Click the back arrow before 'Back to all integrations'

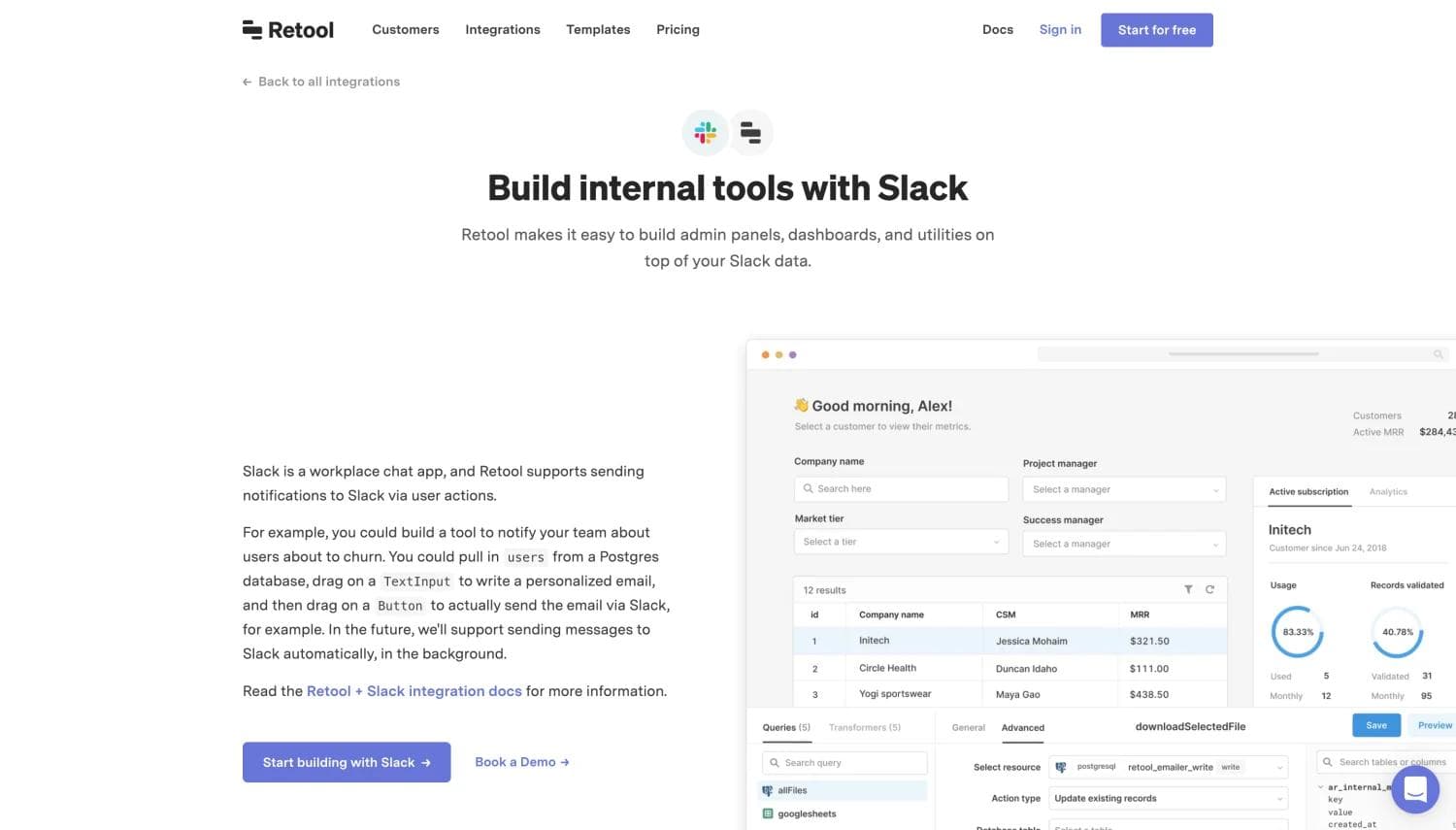[x=247, y=82]
